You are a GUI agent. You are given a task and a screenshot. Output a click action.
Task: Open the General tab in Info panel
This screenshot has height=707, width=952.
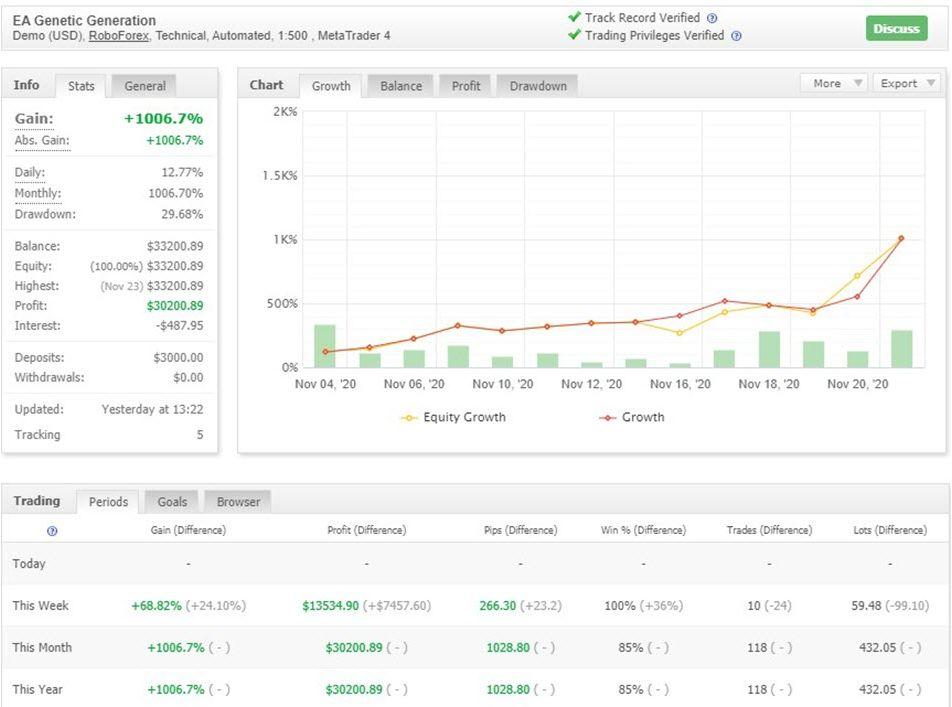click(x=145, y=86)
